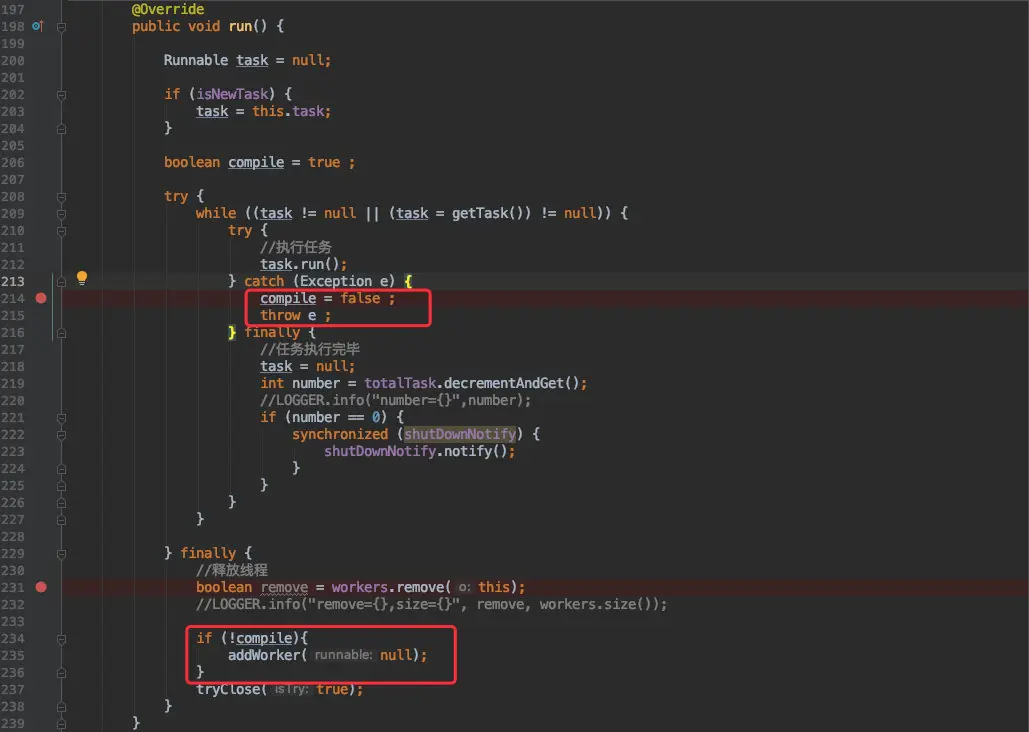Click the override gutter icon on line 198
Image resolution: width=1029 pixels, height=732 pixels.
(37, 26)
